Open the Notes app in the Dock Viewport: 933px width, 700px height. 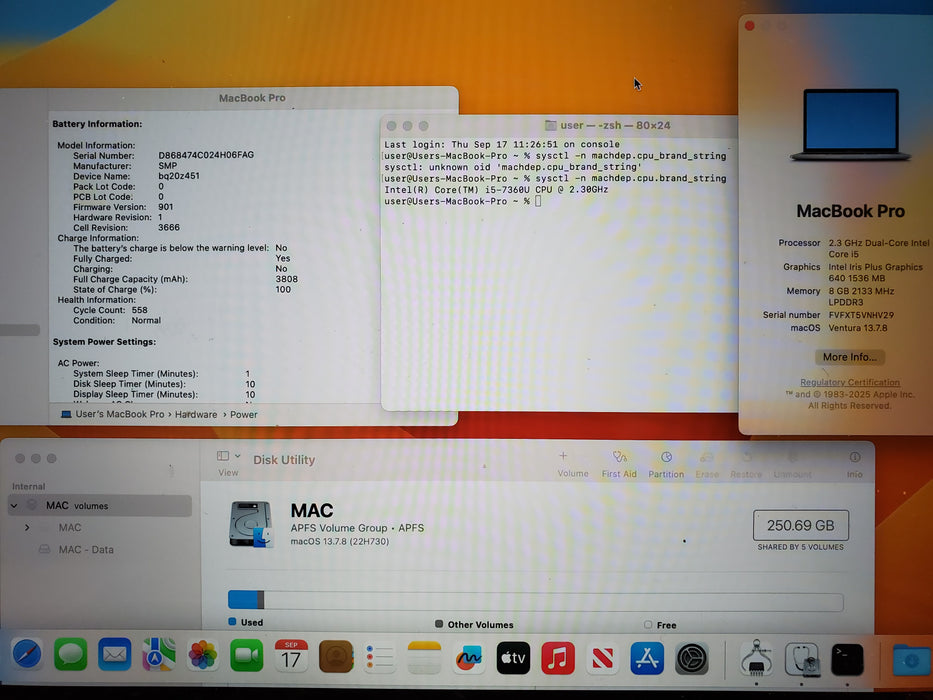point(424,658)
